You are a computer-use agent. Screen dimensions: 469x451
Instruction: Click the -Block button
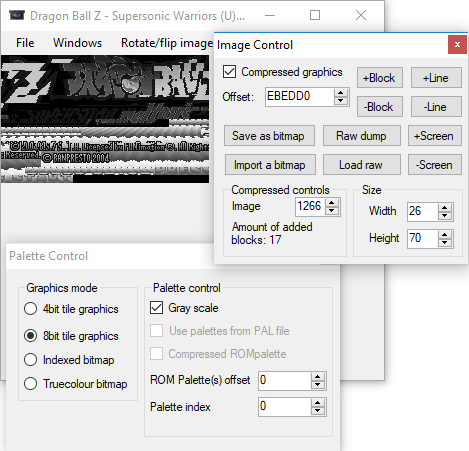(x=380, y=107)
